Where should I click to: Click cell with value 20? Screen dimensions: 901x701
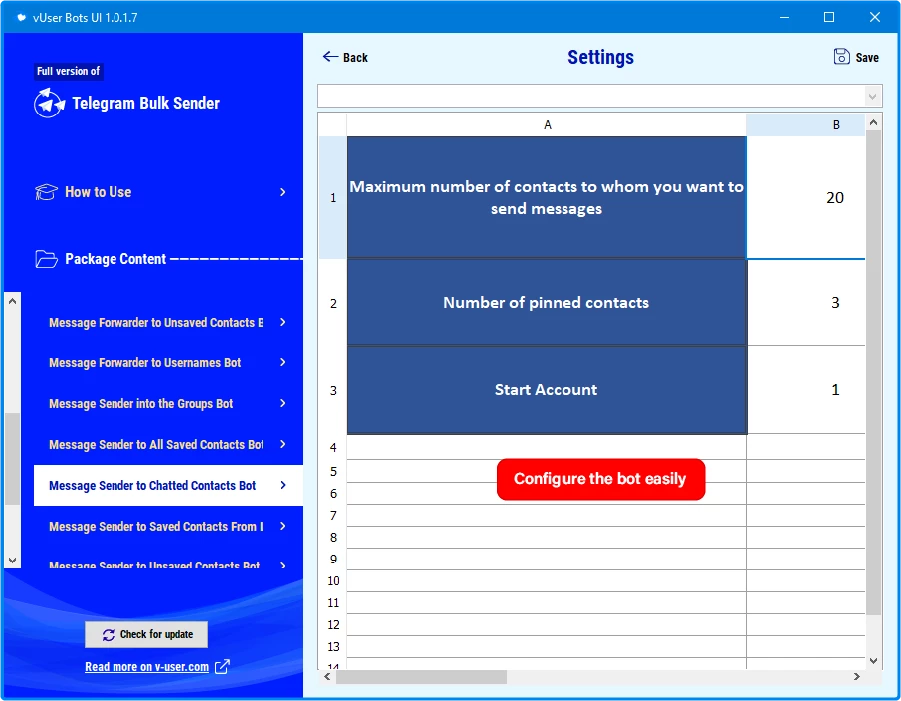806,198
